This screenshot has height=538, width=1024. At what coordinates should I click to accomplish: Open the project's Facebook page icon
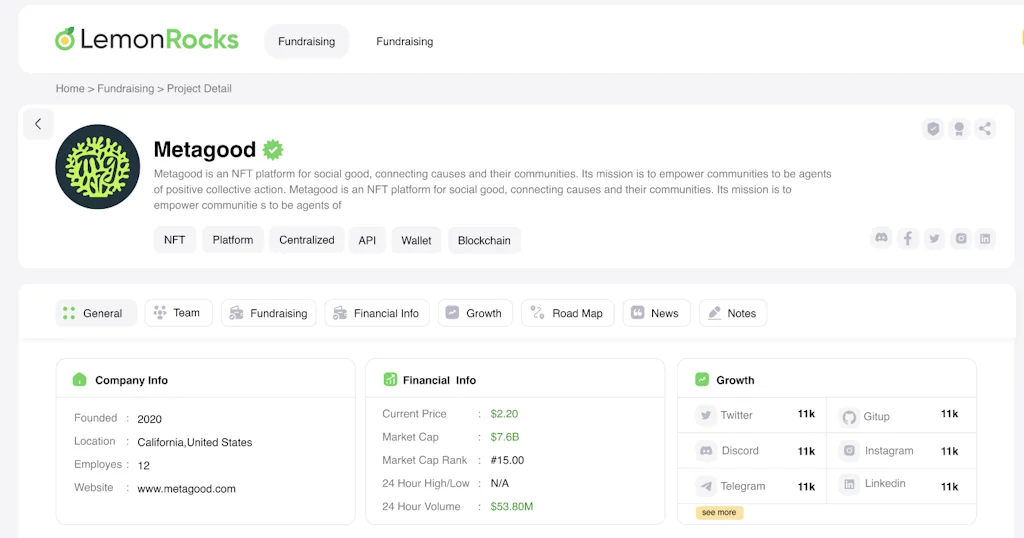click(907, 238)
